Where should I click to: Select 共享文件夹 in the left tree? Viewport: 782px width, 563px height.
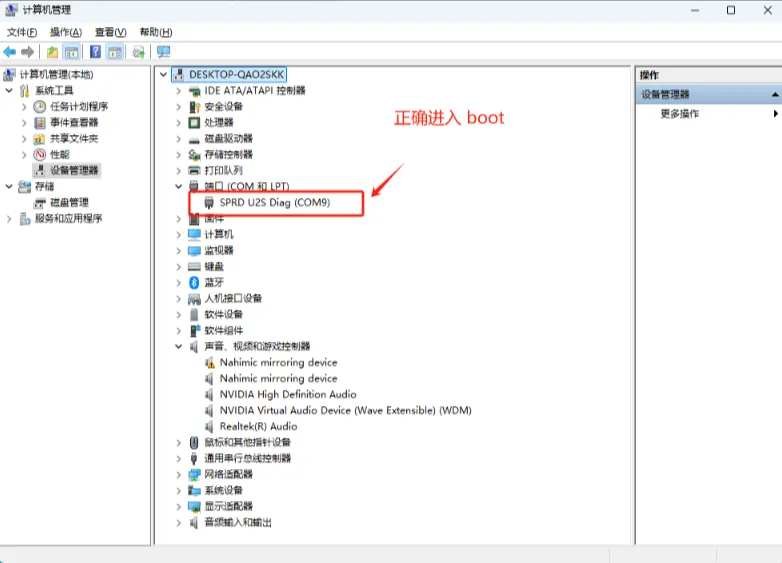coord(74,139)
